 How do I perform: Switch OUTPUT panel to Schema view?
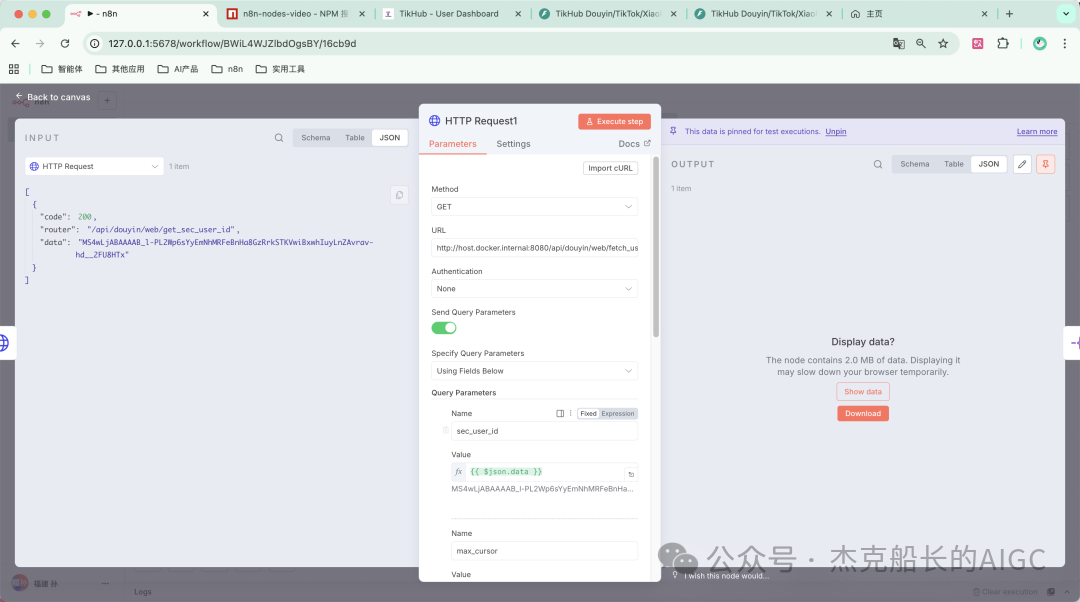coord(915,164)
